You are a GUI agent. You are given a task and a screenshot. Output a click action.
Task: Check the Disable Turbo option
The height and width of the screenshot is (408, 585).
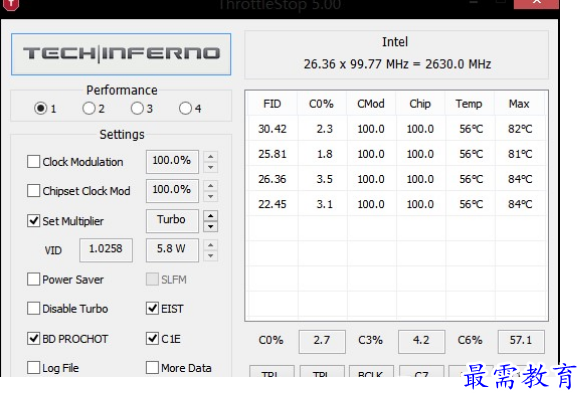point(34,308)
